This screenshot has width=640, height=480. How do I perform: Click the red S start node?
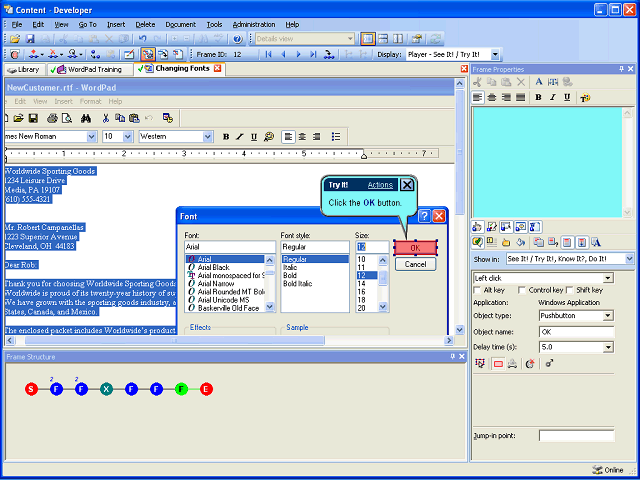pos(31,389)
